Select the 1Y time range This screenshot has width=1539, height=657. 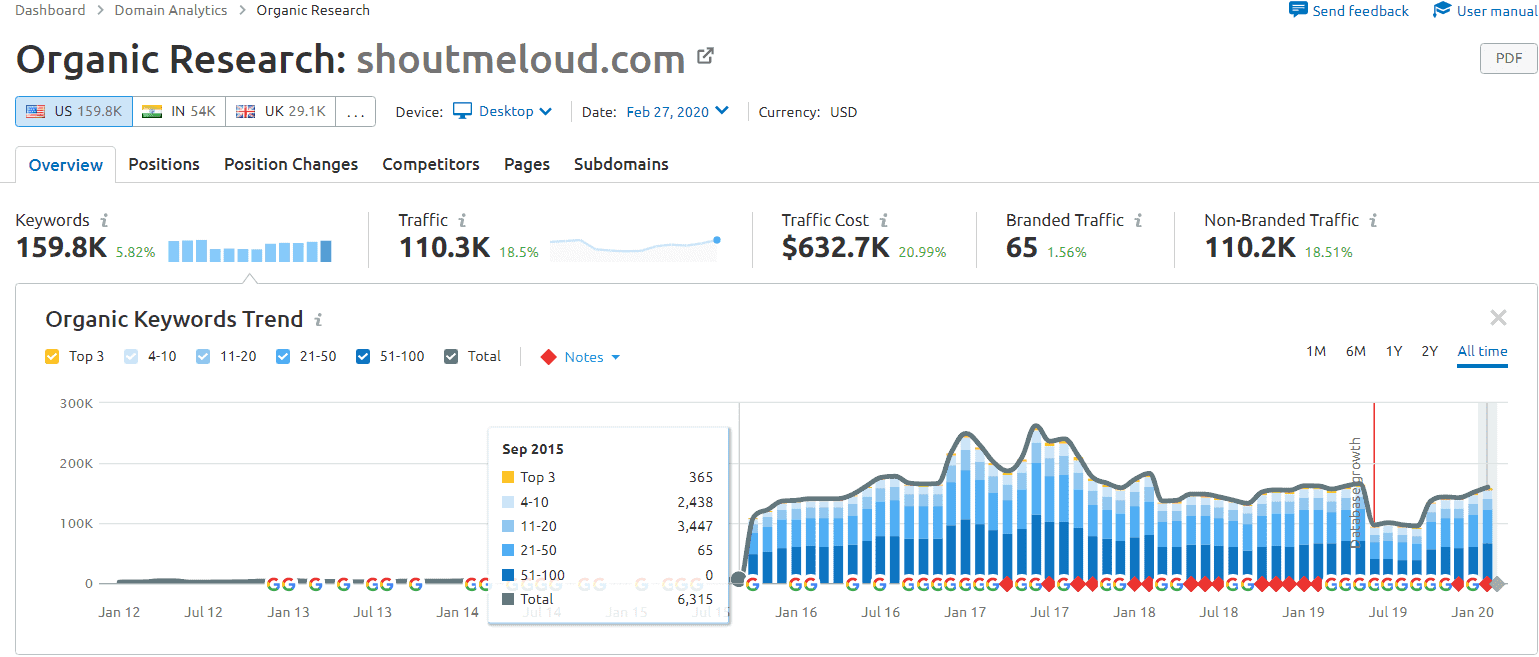(x=1394, y=351)
